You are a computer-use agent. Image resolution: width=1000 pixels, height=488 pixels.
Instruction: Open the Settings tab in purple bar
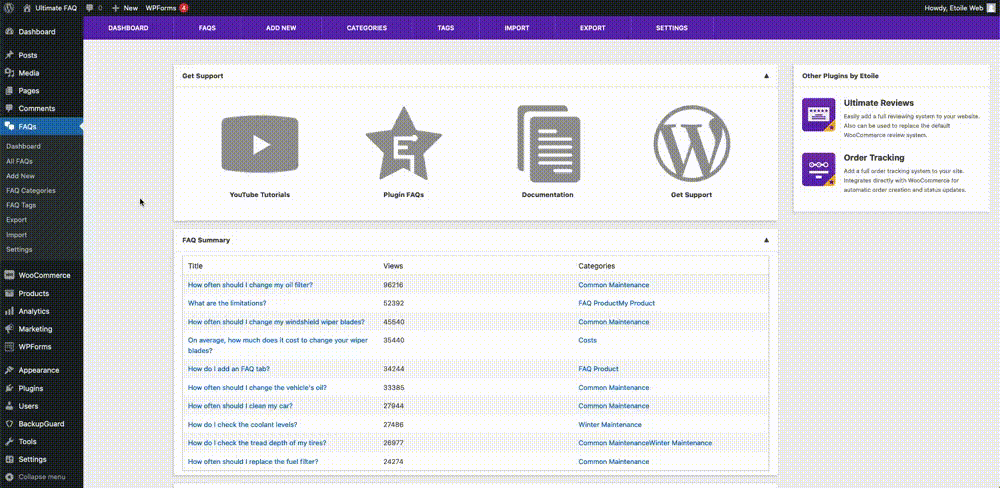672,28
